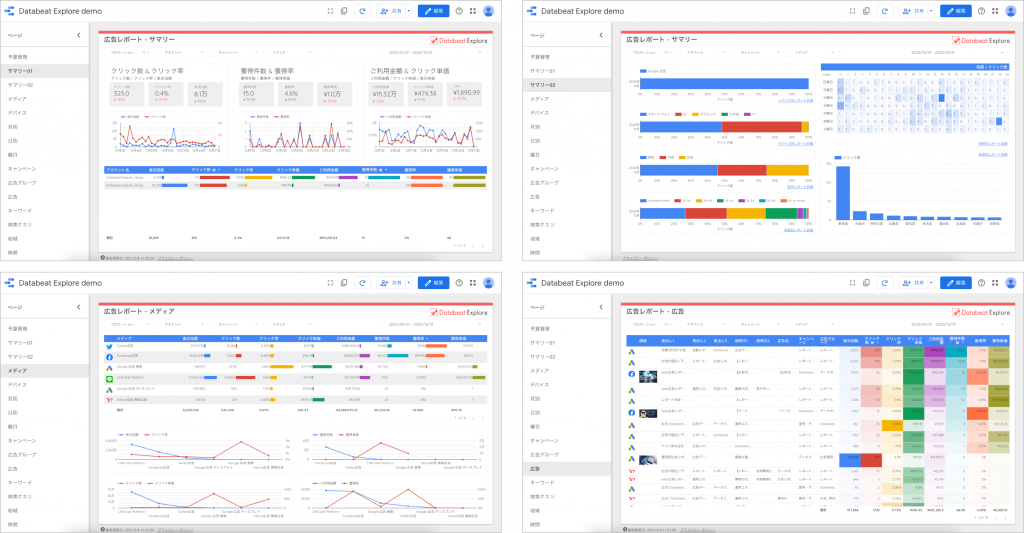1024x533 pixels.
Task: Open date range picker in サマリー01 report
Action: coord(434,52)
